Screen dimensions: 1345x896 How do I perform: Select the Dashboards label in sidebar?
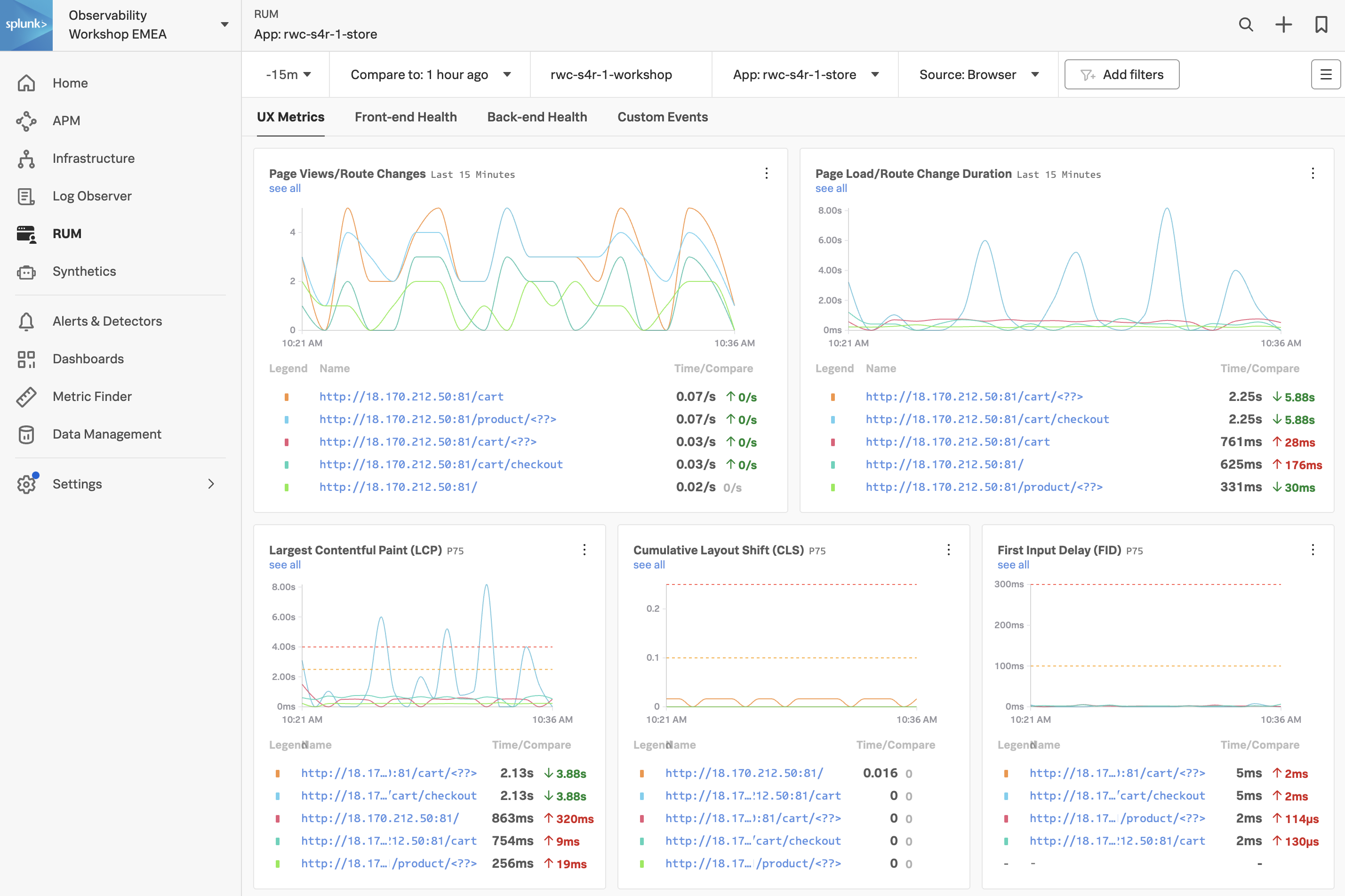(88, 359)
